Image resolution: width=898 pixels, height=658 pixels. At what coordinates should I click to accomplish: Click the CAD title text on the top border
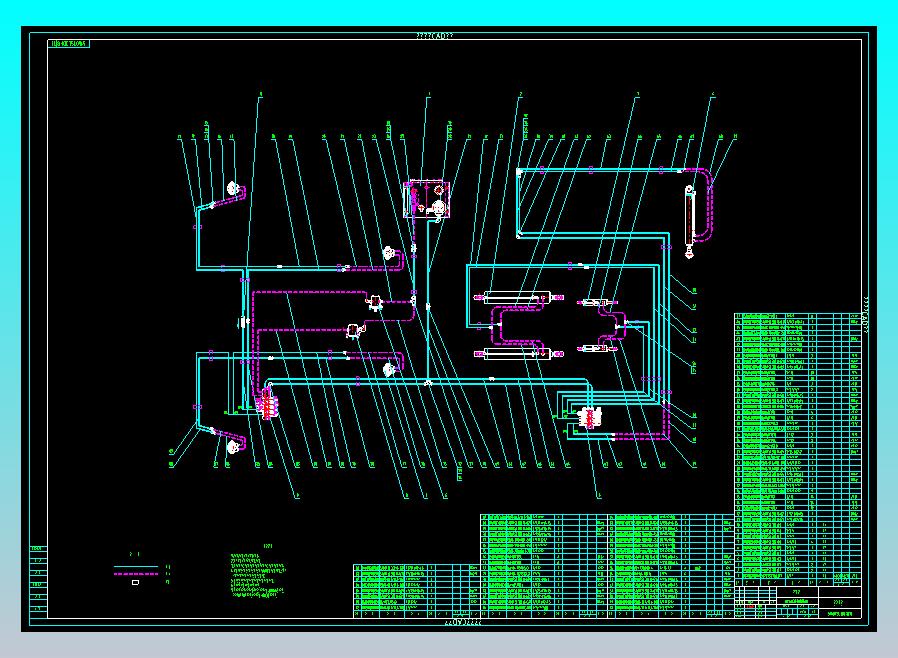[x=434, y=36]
